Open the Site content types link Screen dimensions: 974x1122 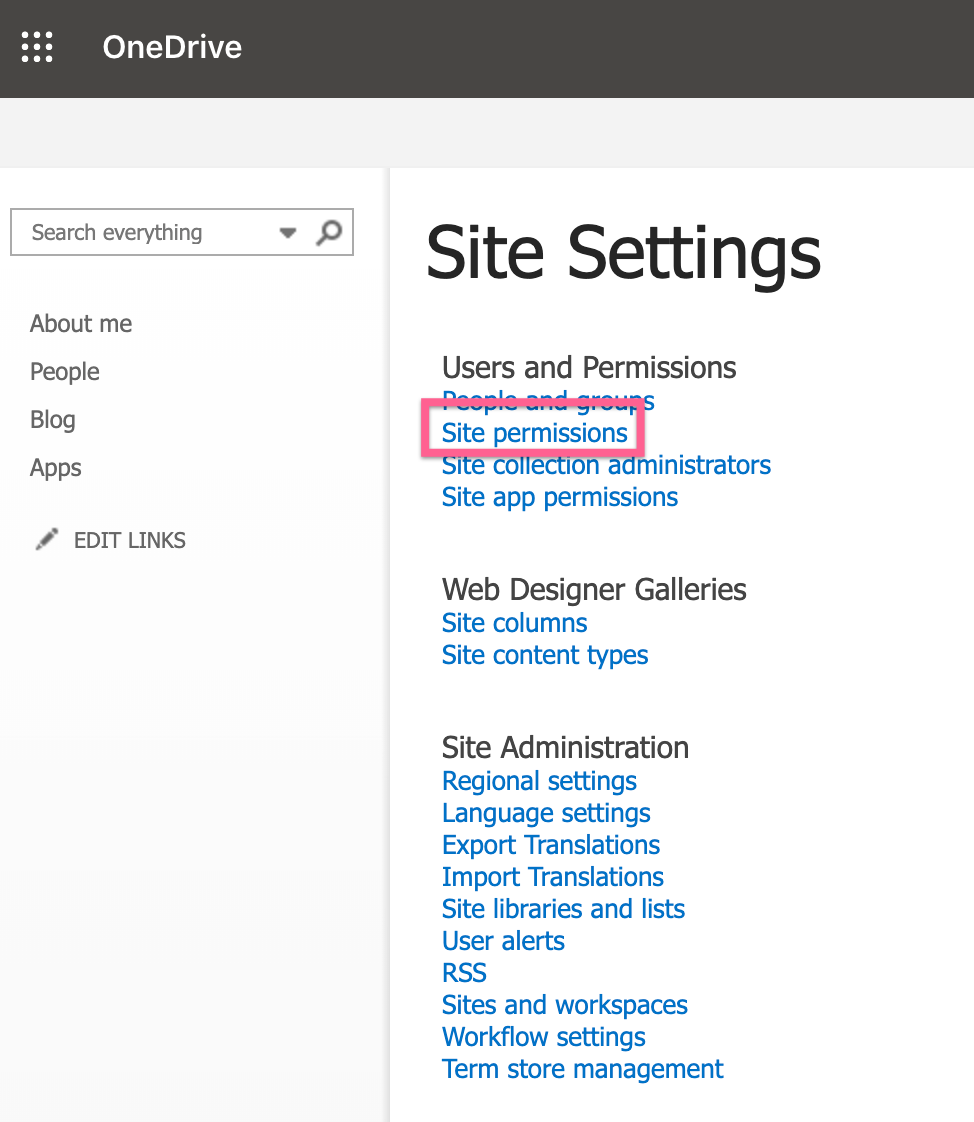coord(545,655)
